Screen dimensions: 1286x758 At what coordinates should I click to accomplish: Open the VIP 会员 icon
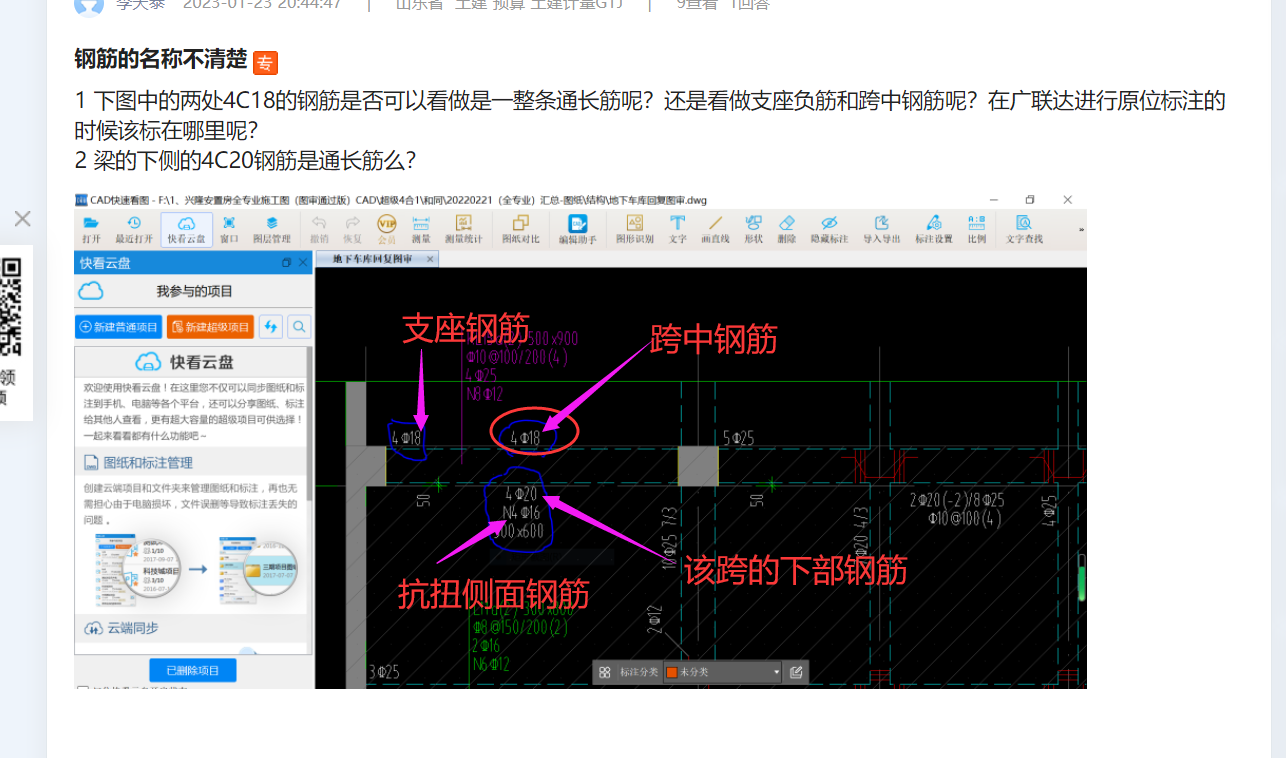(387, 229)
